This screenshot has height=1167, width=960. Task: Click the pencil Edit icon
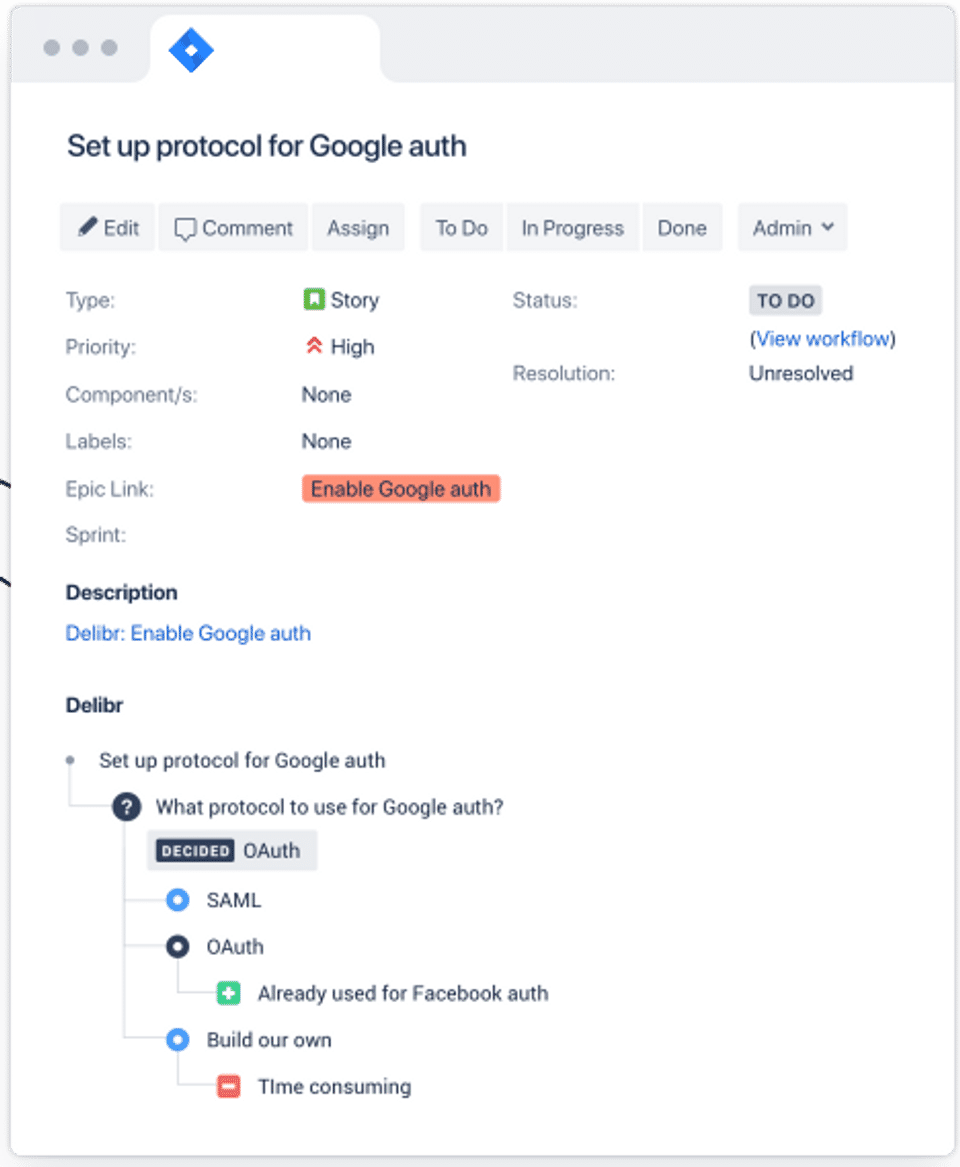click(88, 226)
